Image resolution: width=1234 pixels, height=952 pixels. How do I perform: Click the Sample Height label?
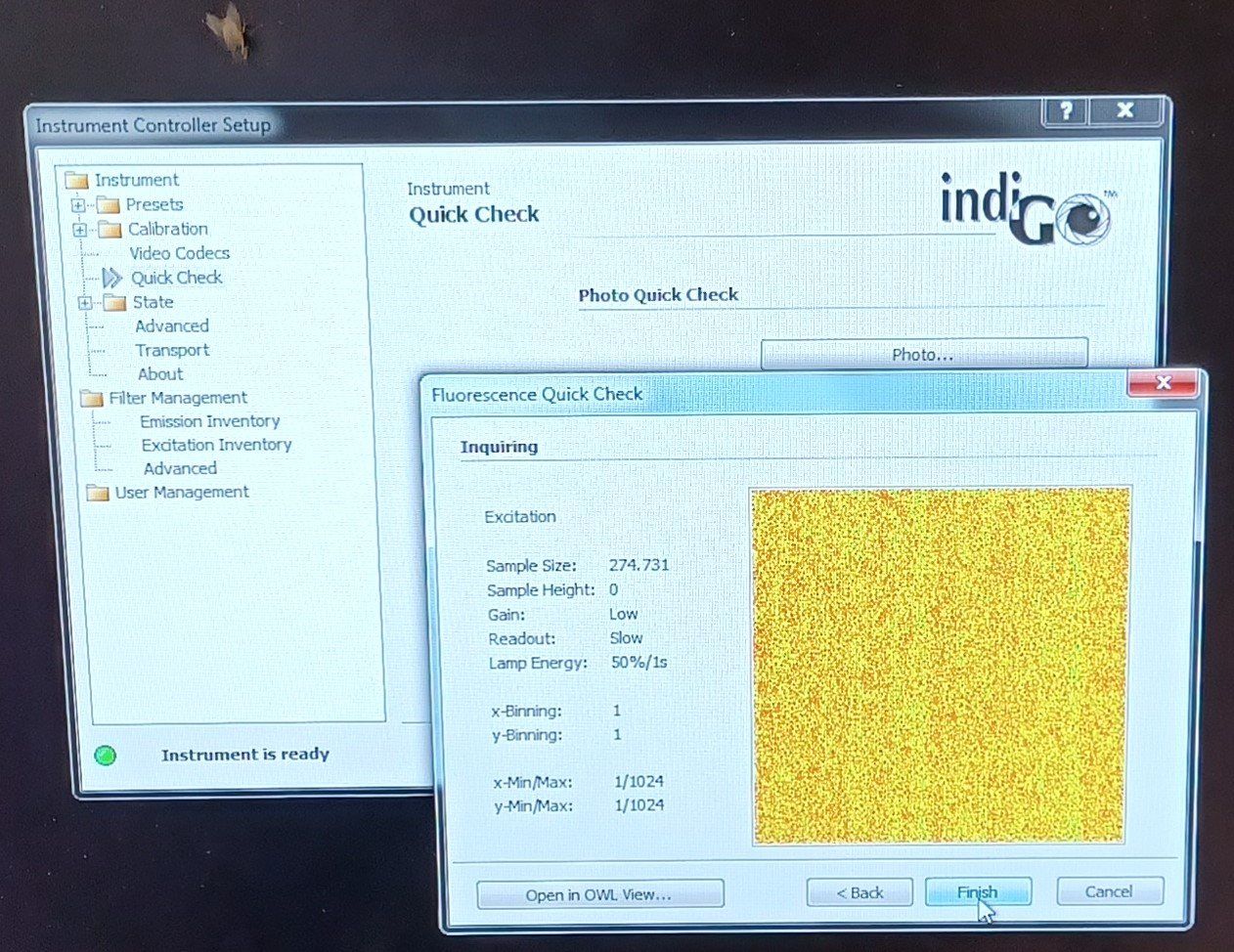coord(541,590)
